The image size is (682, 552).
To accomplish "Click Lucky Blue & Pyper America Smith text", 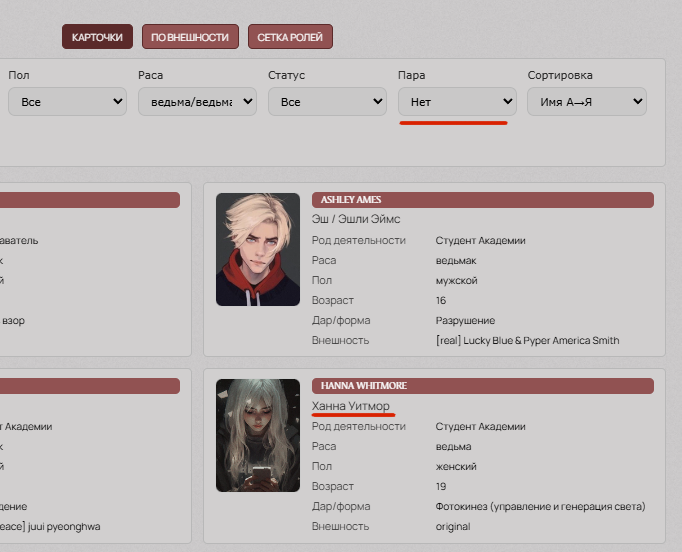I will (541, 341).
